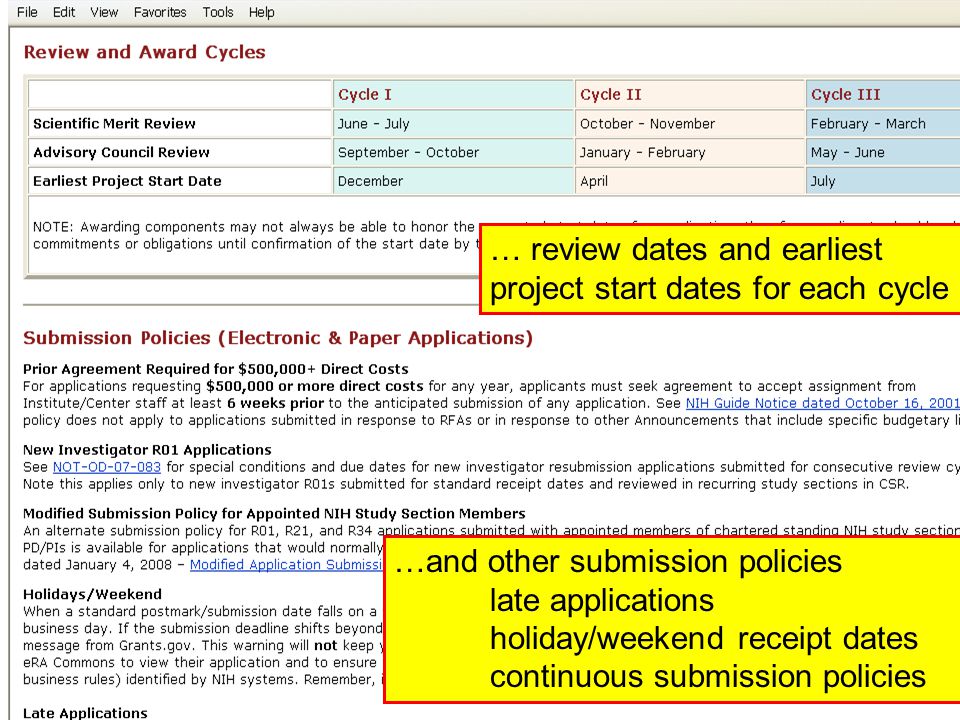The image size is (960, 720).
Task: Click the January - February cell
Action: pyautogui.click(x=689, y=152)
